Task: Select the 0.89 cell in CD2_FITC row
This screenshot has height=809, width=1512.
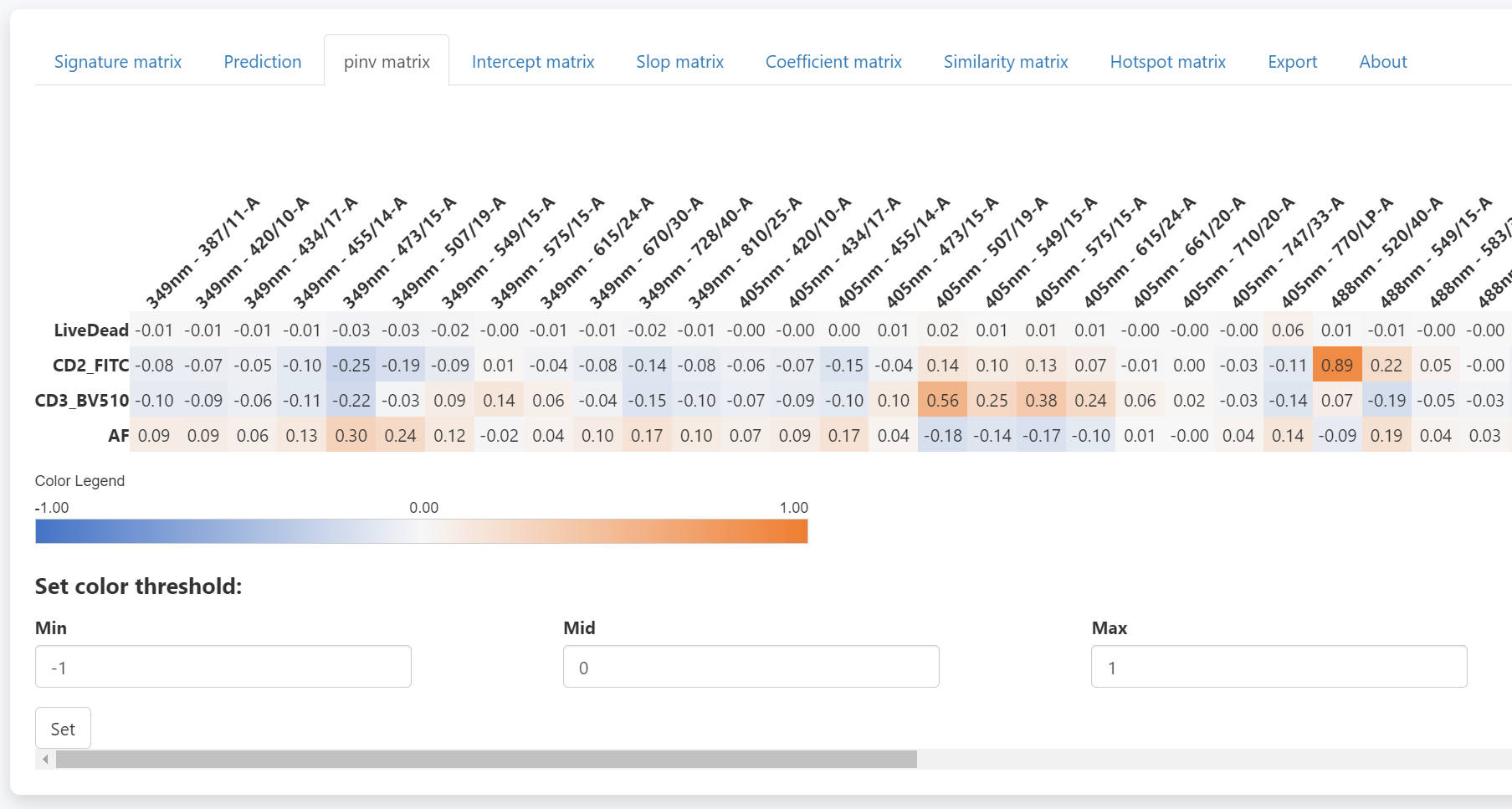Action: coord(1336,366)
